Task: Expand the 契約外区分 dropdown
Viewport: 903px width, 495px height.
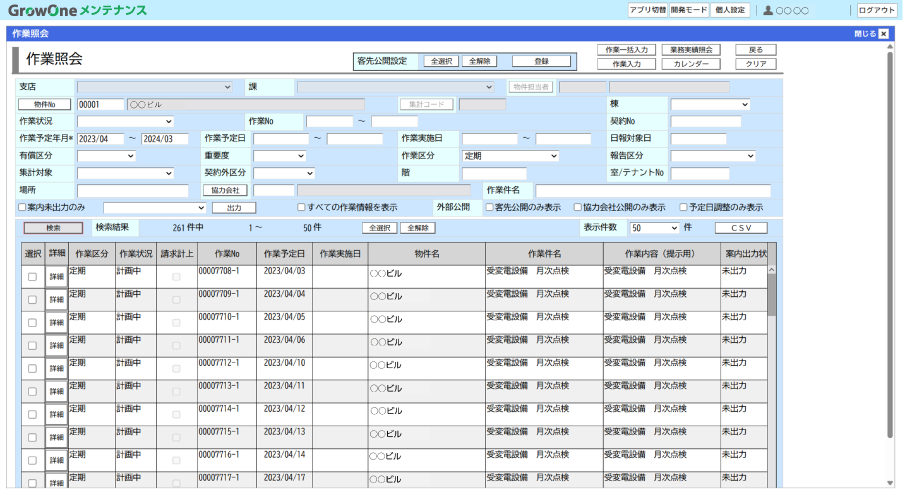Action: point(284,173)
